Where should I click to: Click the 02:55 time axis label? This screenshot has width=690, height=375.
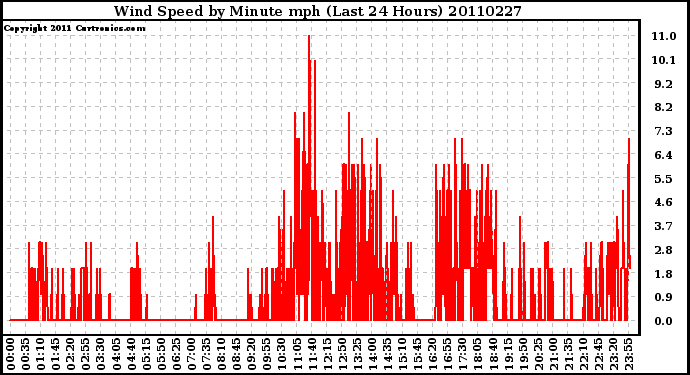pyautogui.click(x=86, y=355)
